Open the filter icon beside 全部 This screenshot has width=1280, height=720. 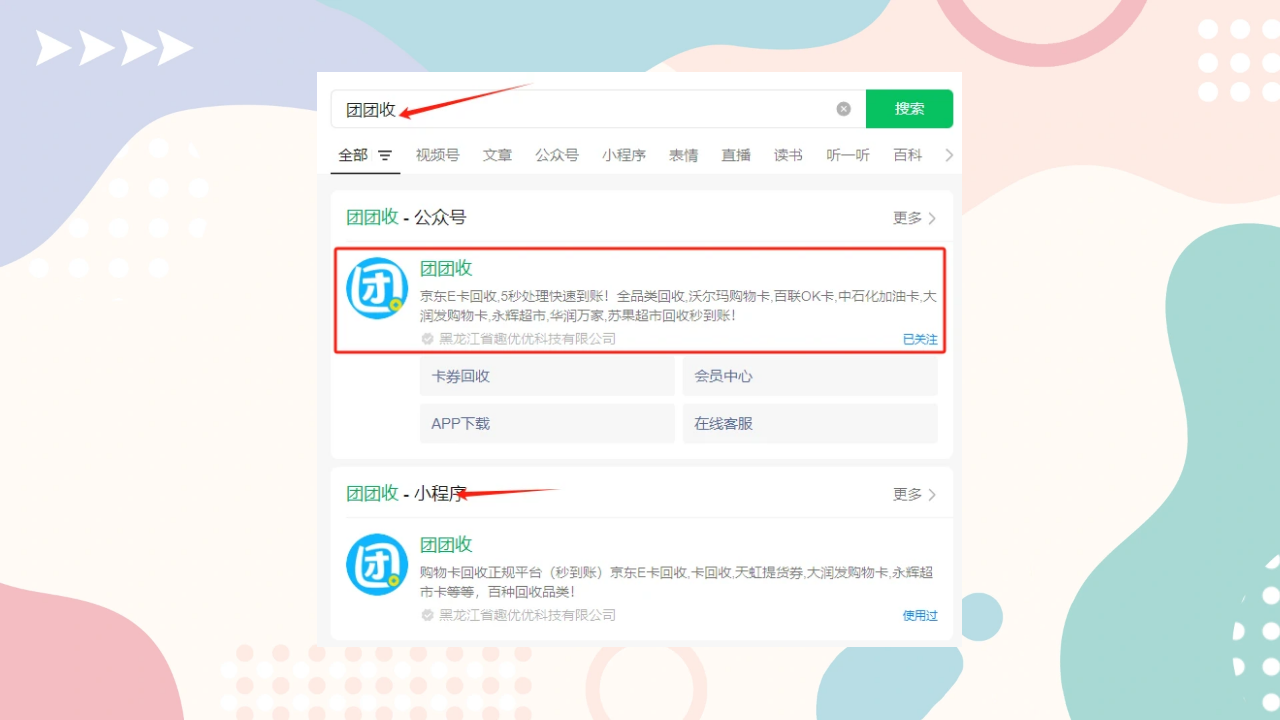(385, 156)
